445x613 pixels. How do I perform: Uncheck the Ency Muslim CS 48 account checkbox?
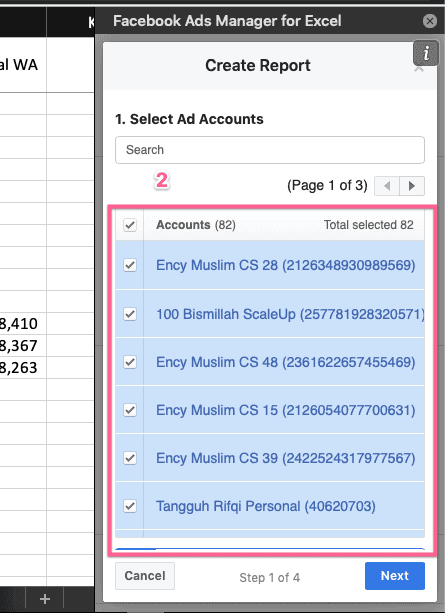[x=130, y=362]
